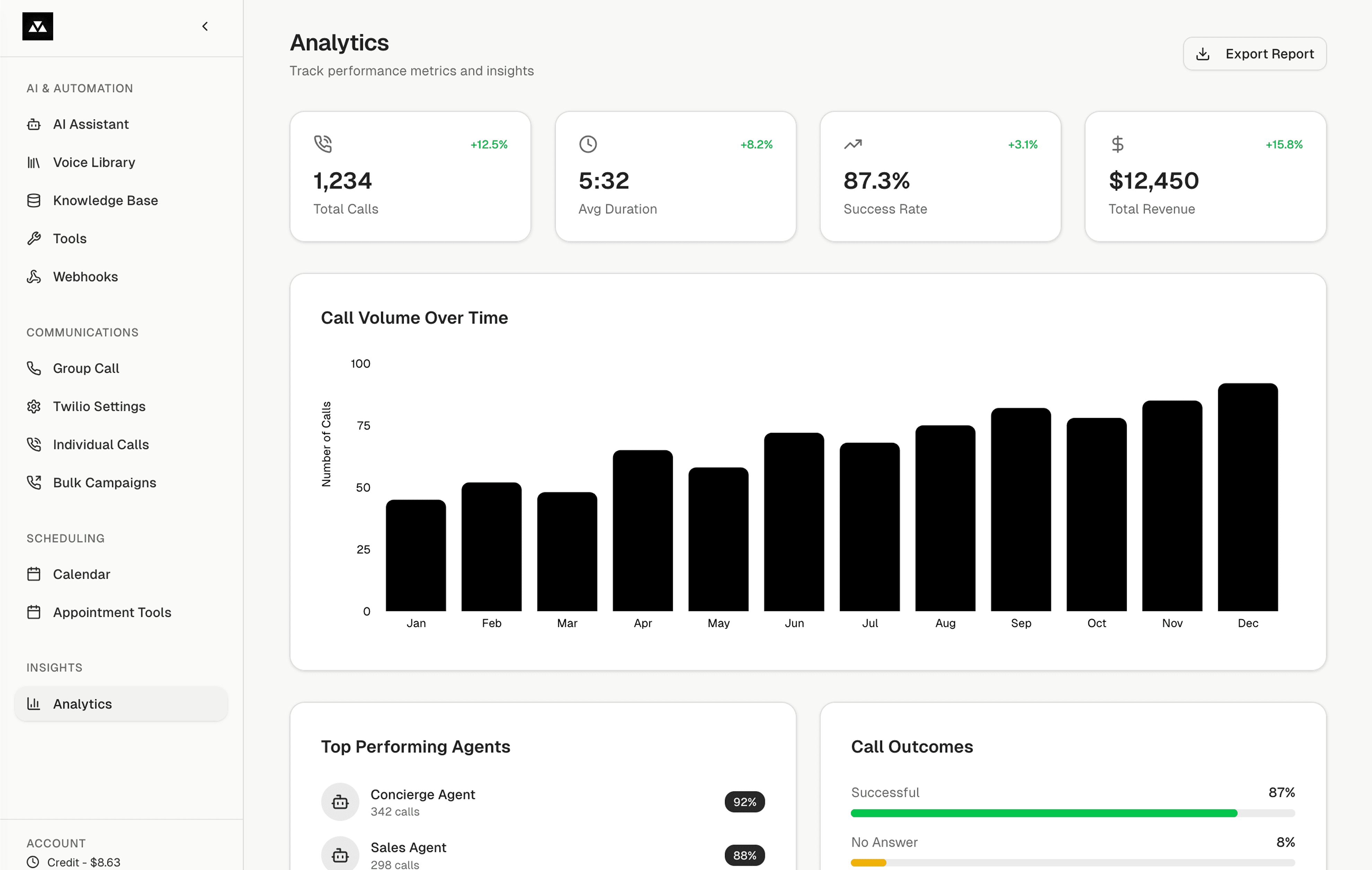The width and height of the screenshot is (1372, 870).
Task: Click the Concierge Agent bot avatar
Action: pos(340,802)
